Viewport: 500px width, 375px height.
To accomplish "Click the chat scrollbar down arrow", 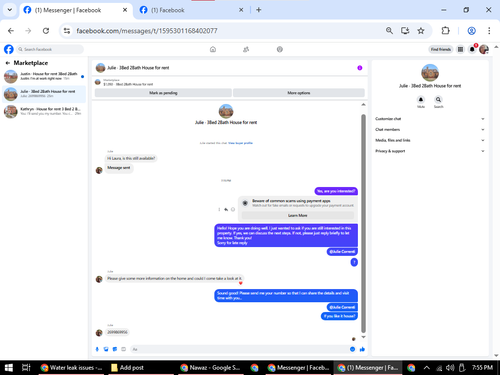I will coord(363,337).
